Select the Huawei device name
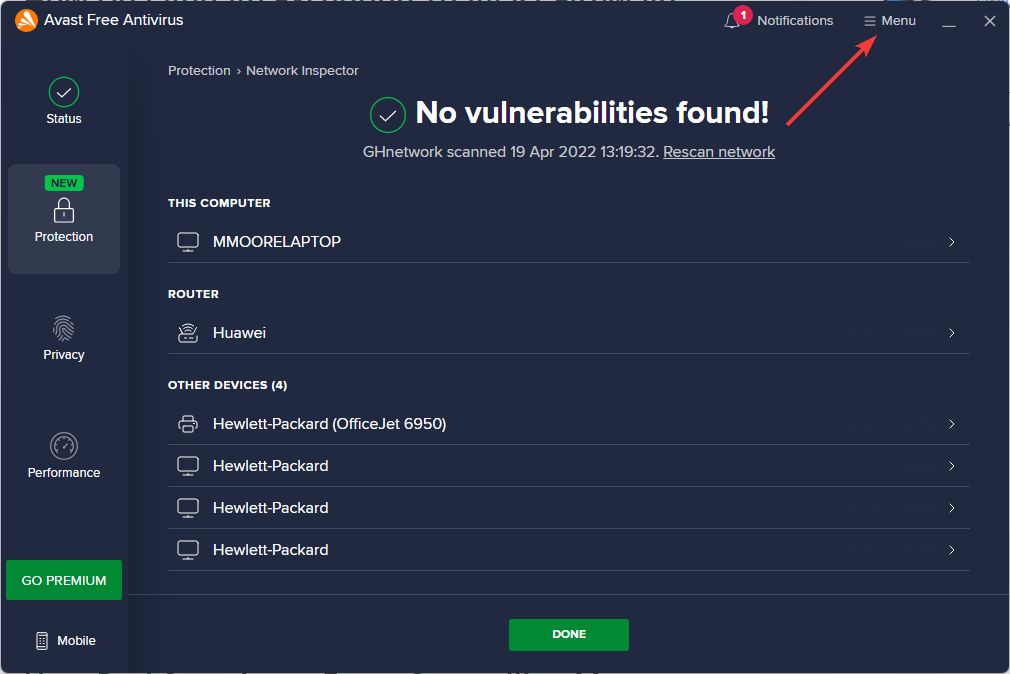1010x674 pixels. 240,333
